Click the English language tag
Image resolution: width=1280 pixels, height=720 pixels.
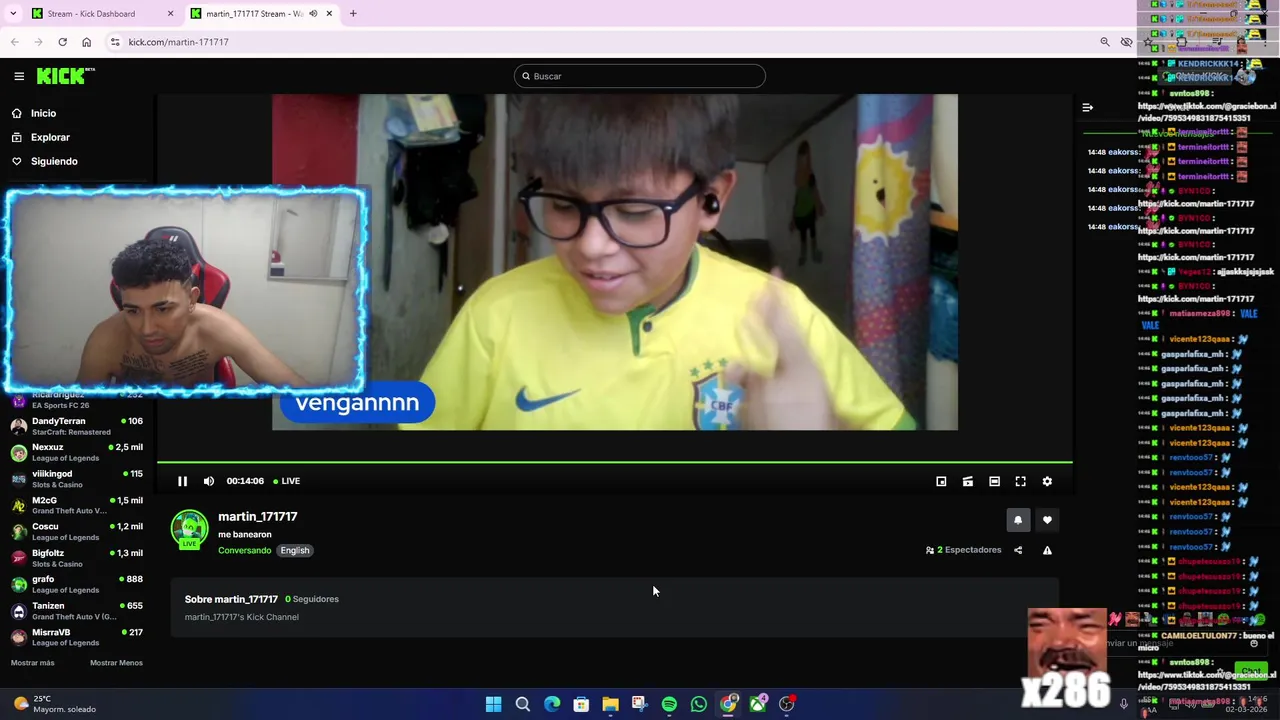294,550
